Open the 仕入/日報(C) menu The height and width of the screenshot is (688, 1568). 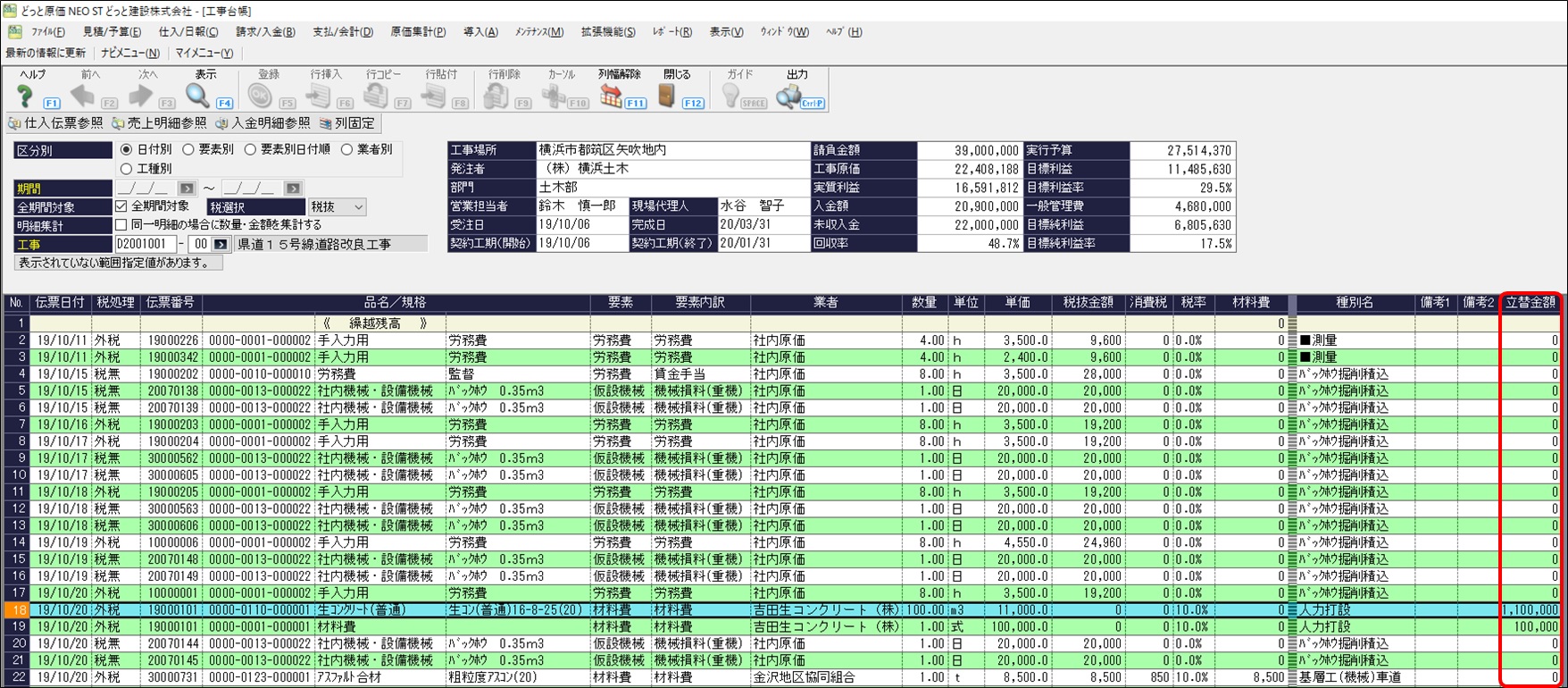(188, 32)
